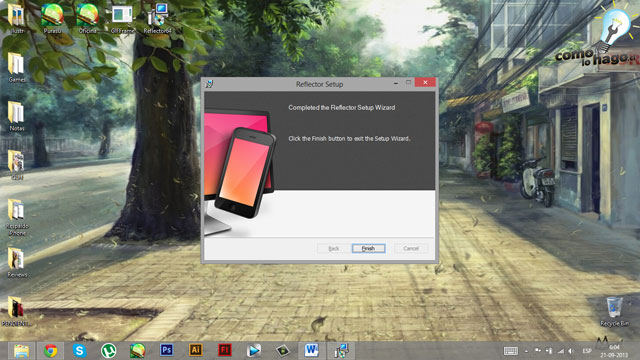
Task: Click the device icon beside the network signal
Action: click(549, 351)
